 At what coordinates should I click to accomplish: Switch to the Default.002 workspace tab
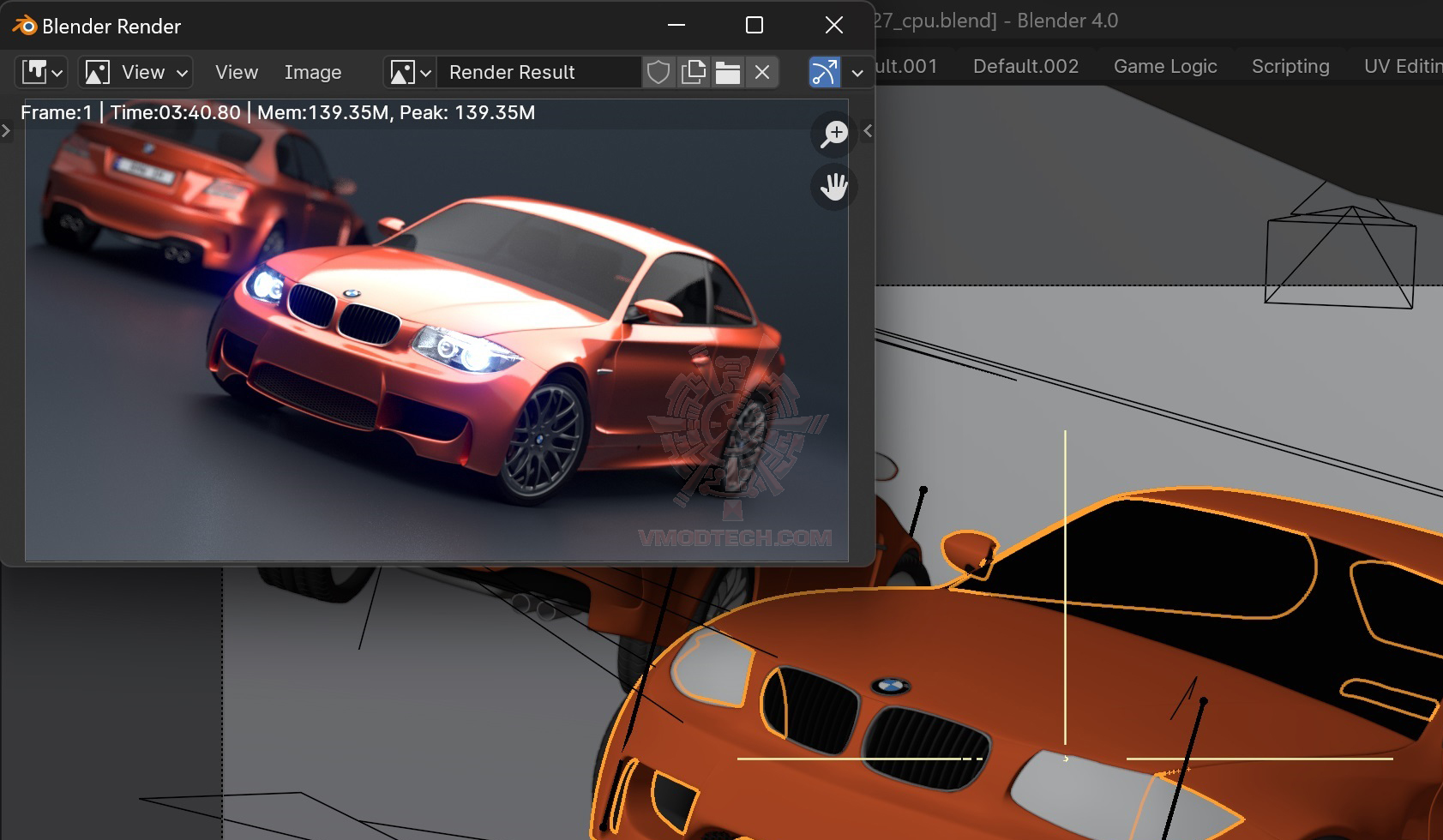pyautogui.click(x=1025, y=66)
